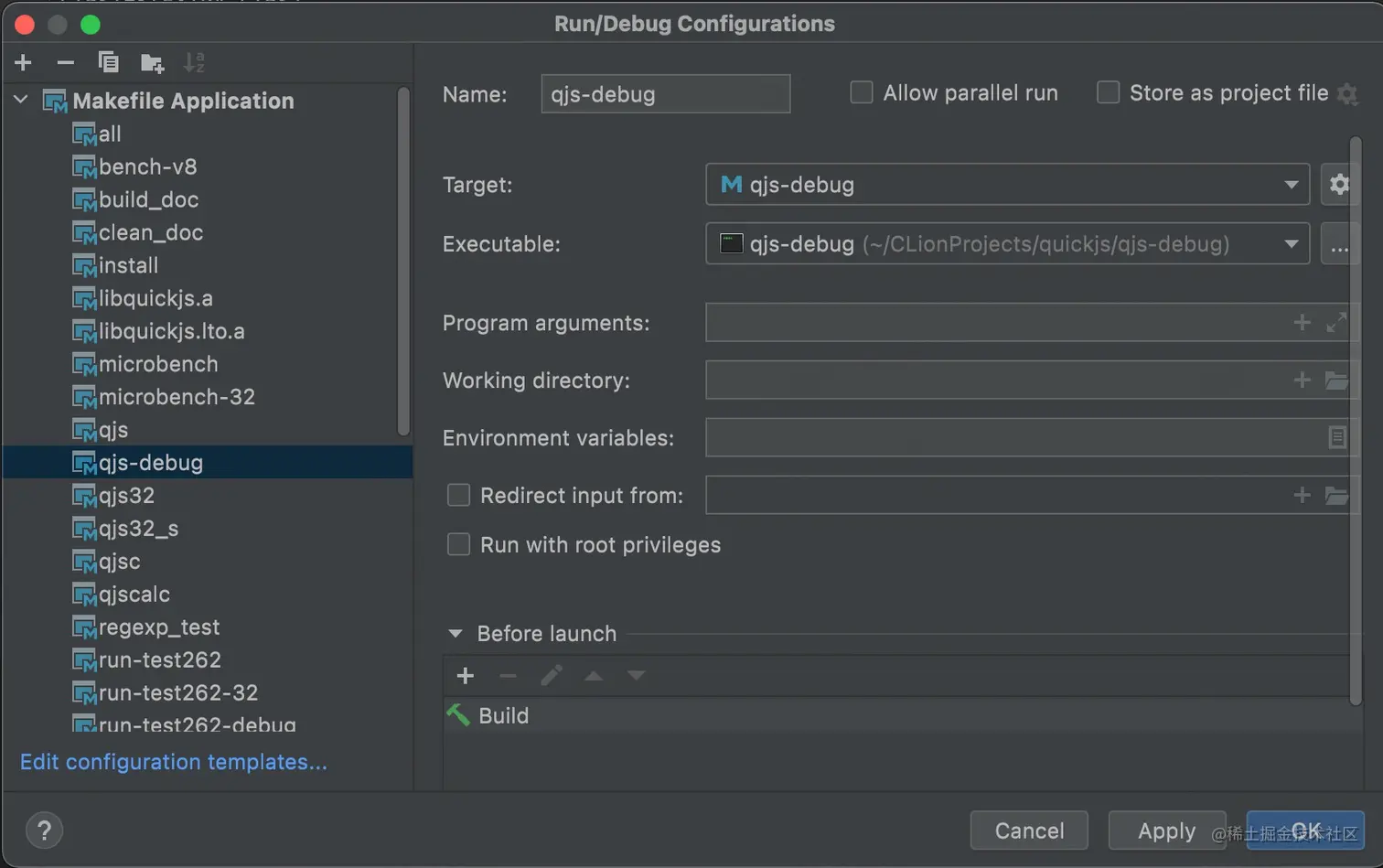
Task: Open Edit configuration templates link
Action: pos(174,762)
